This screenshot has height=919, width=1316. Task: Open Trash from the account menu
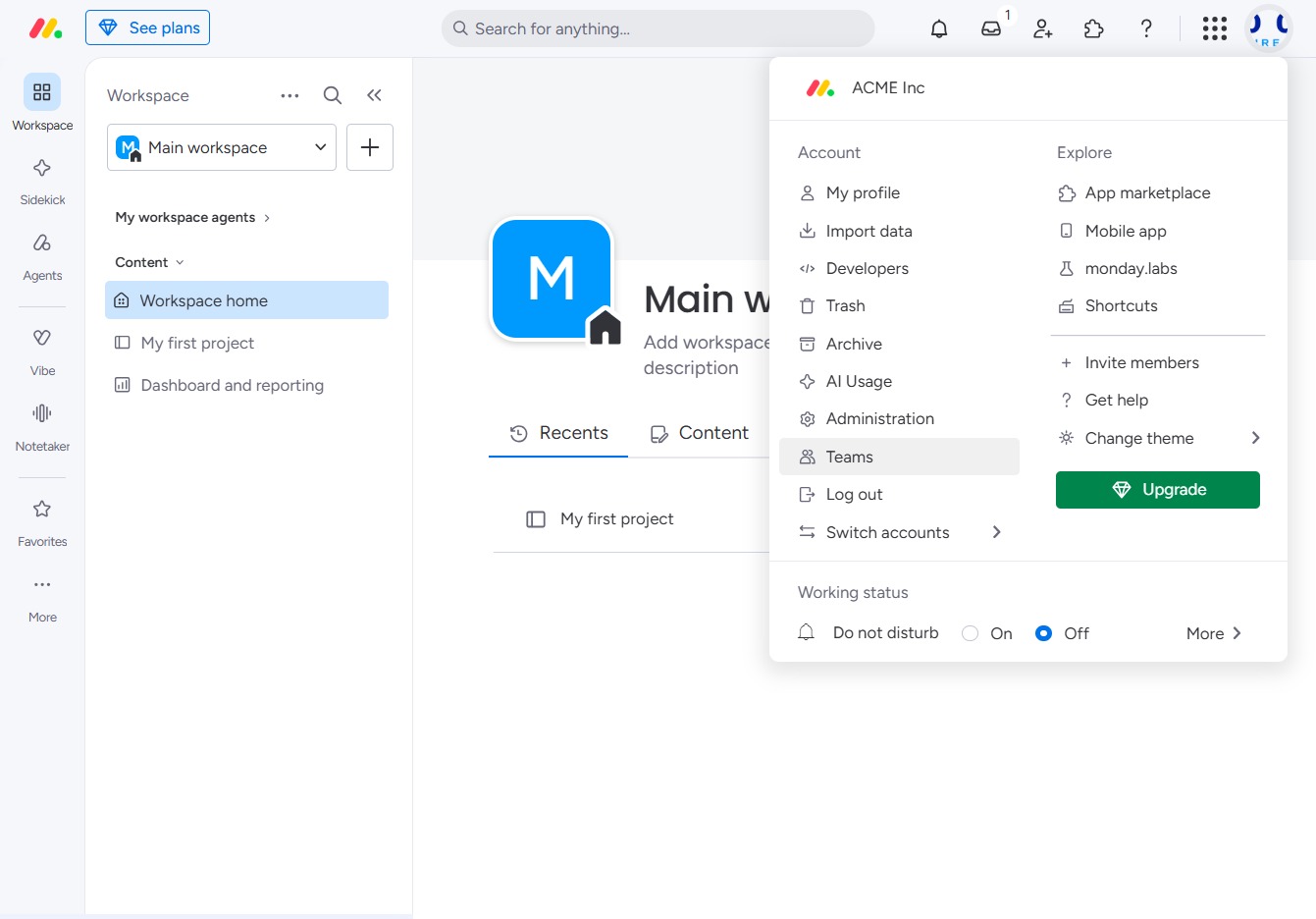[x=899, y=305]
